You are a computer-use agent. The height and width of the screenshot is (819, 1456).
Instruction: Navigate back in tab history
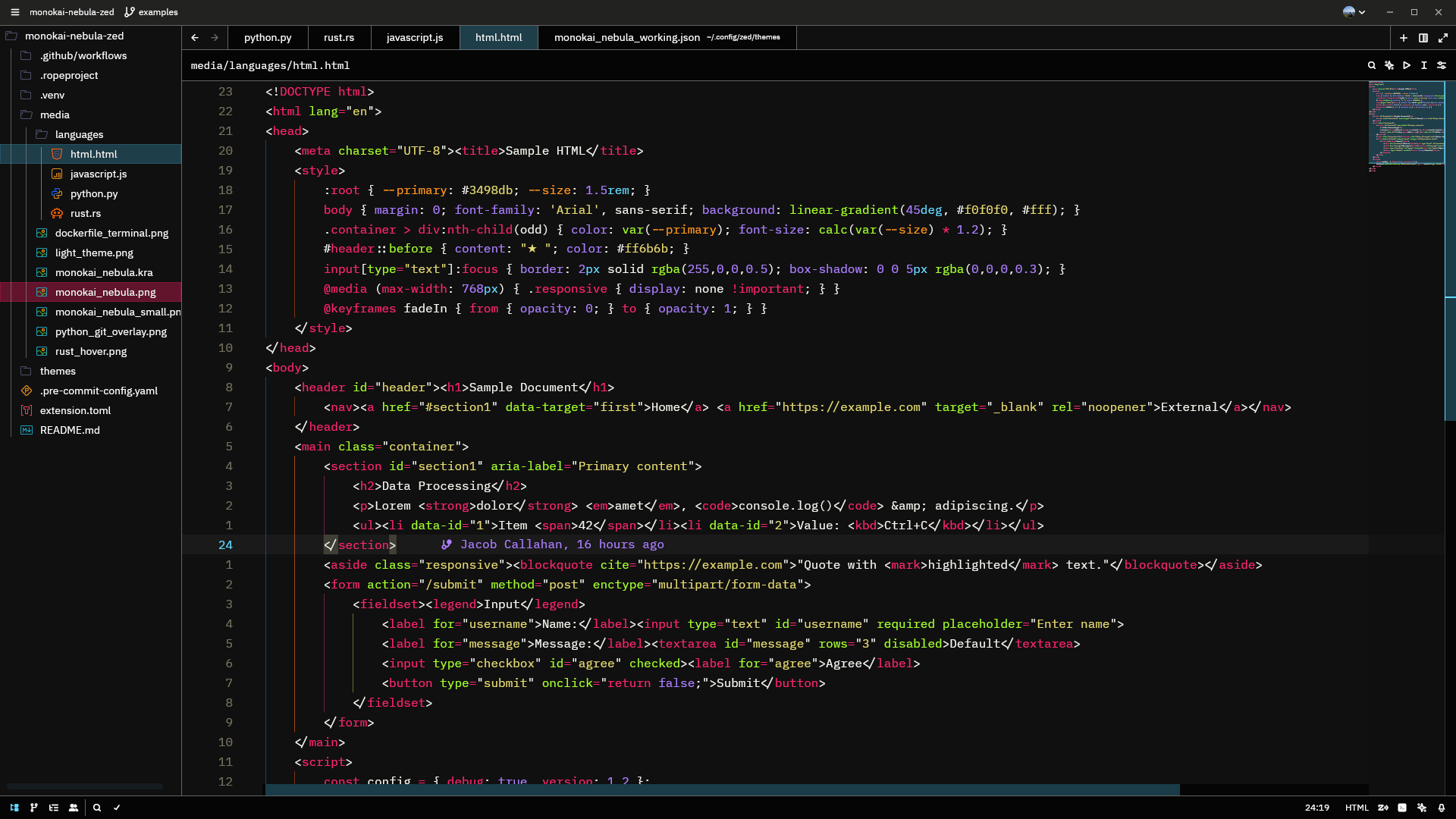tap(195, 38)
